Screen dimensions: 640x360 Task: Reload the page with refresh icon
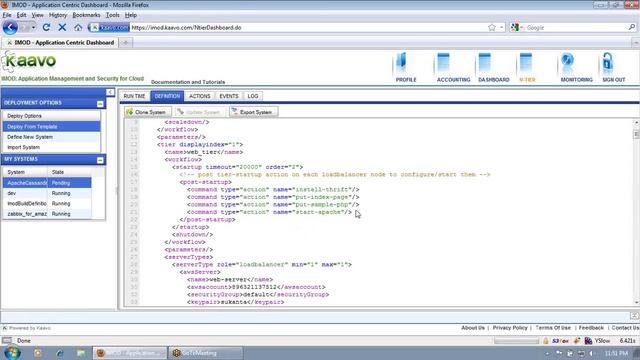[x=46, y=27]
